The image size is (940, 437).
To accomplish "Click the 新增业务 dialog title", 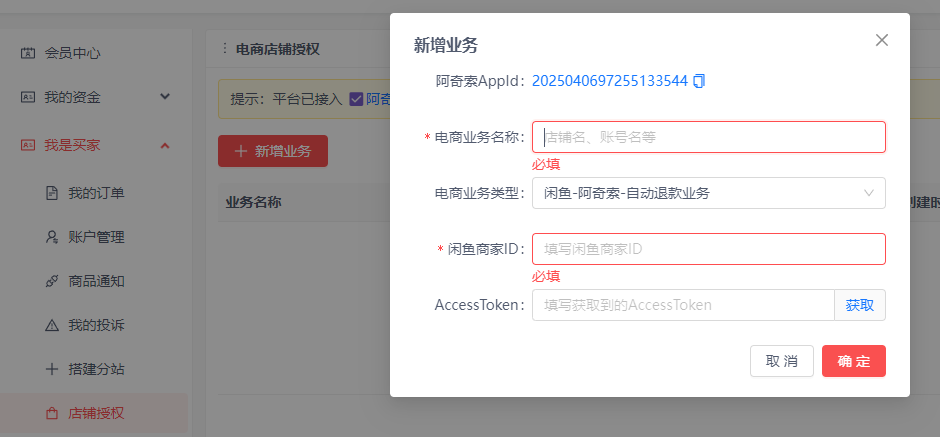I will pos(445,45).
